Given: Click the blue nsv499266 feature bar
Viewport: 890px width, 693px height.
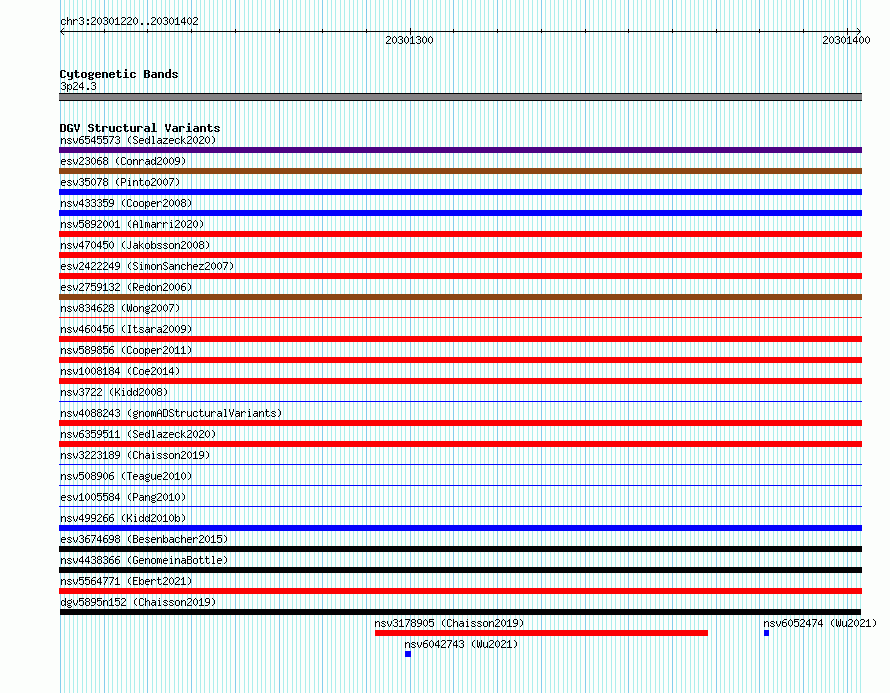Looking at the screenshot, I should coord(460,528).
